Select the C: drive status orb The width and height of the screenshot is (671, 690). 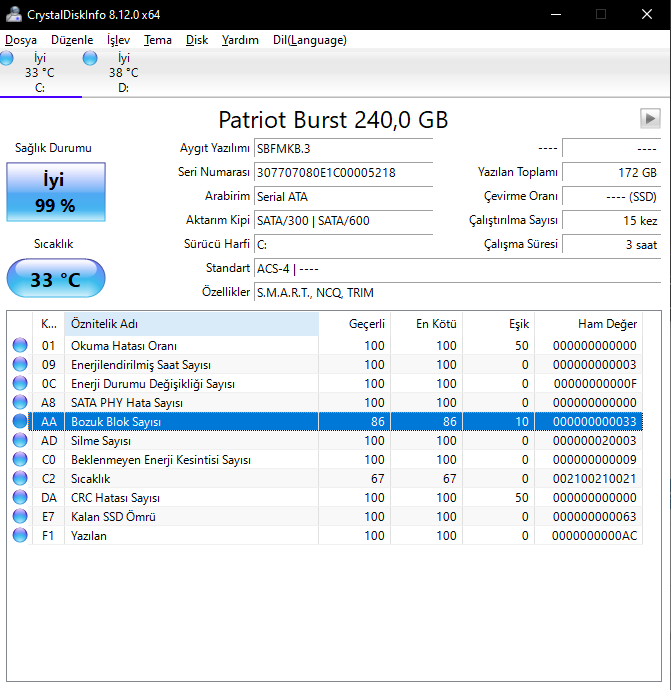(x=6, y=58)
